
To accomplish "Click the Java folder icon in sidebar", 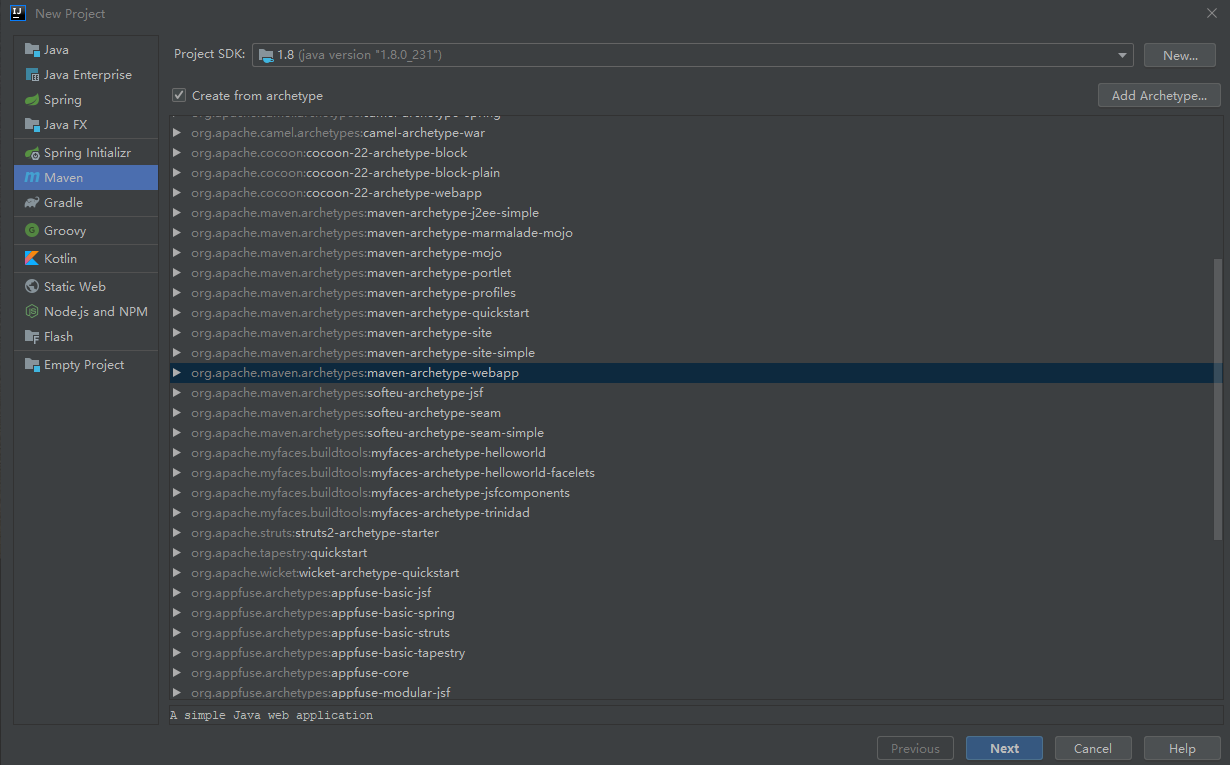I will [x=32, y=50].
